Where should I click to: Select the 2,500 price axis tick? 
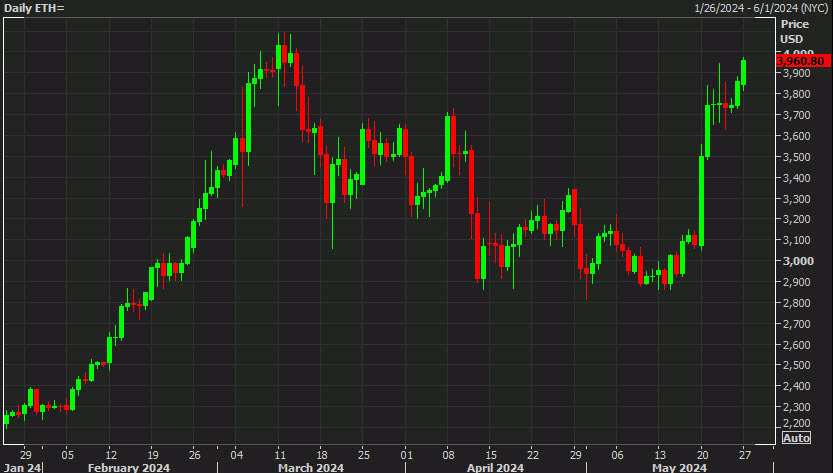(x=796, y=365)
